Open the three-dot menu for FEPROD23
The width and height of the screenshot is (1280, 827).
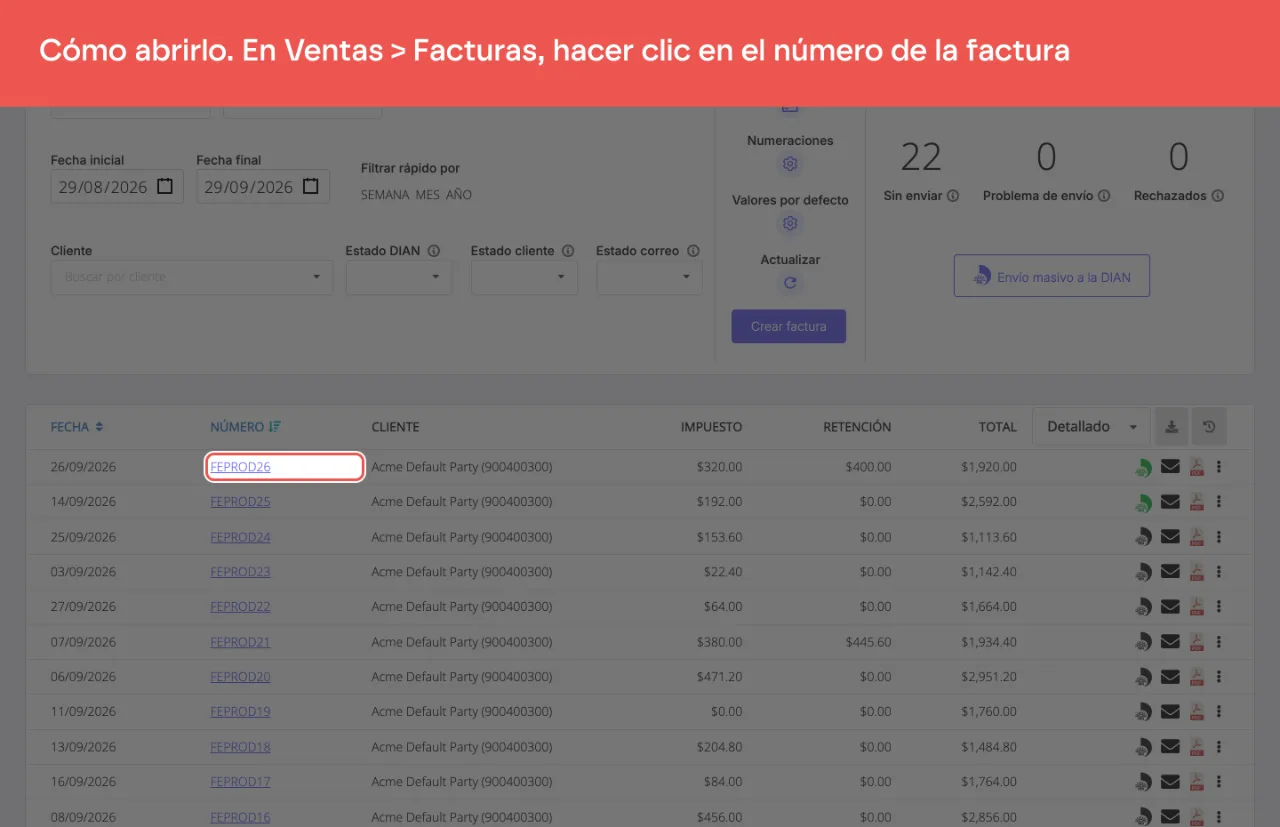[x=1219, y=572]
